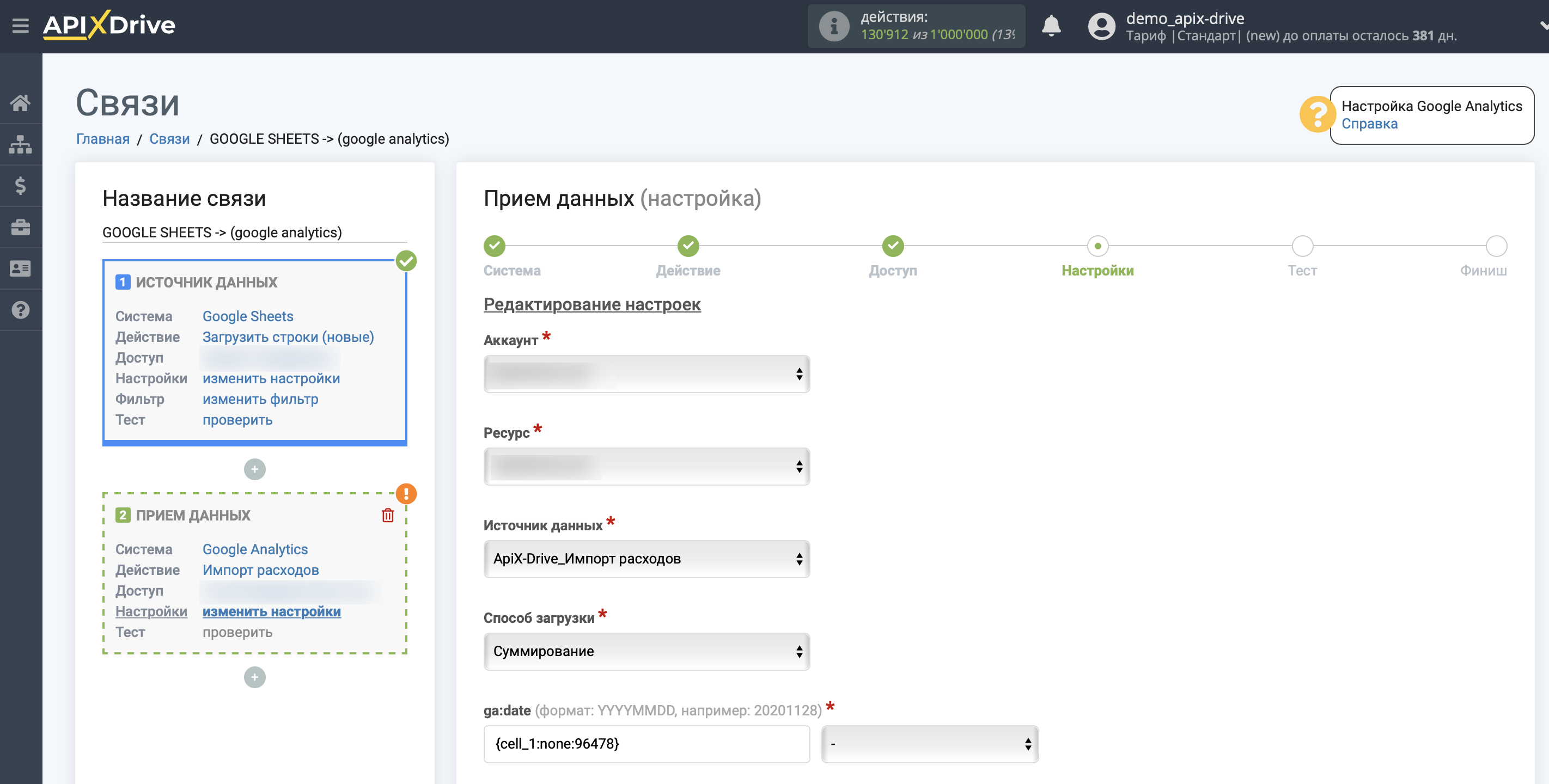Click the actions counter 130'912
Image resolution: width=1549 pixels, height=784 pixels.
pos(884,35)
